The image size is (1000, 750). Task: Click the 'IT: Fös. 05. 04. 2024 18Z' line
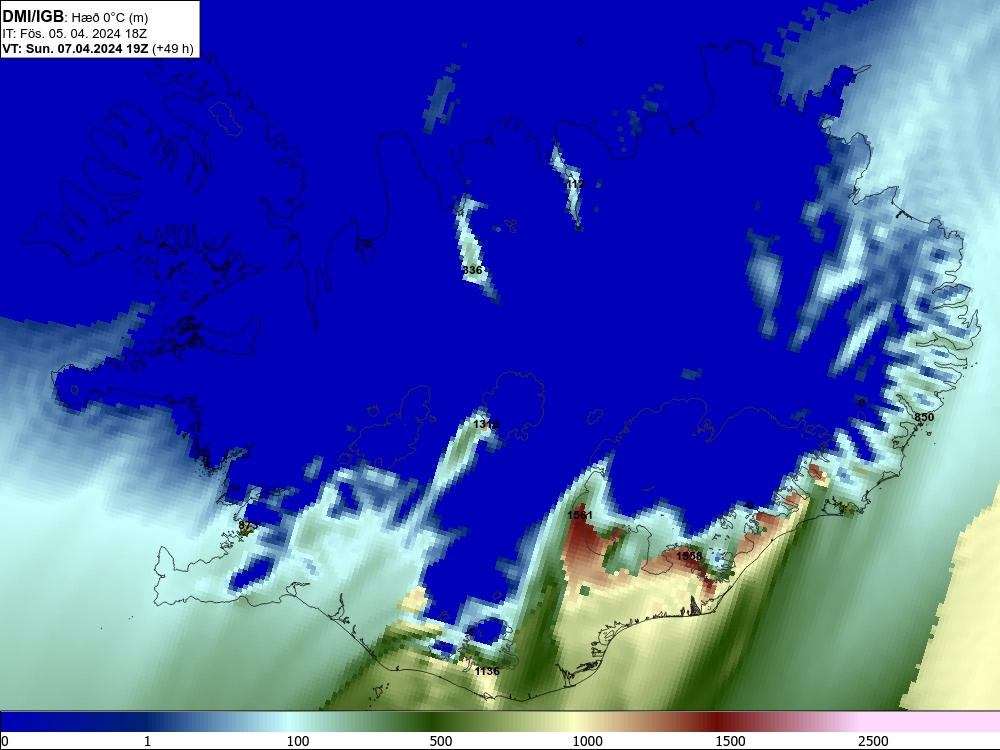click(75, 34)
